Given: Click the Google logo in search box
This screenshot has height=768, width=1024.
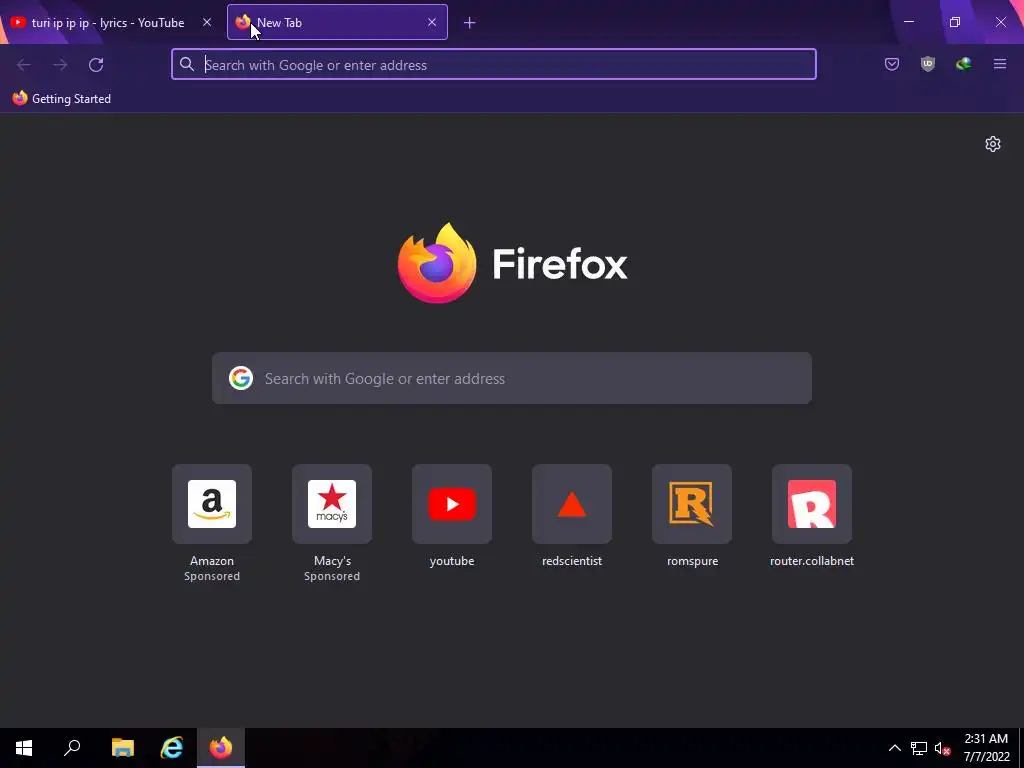Looking at the screenshot, I should [x=240, y=378].
